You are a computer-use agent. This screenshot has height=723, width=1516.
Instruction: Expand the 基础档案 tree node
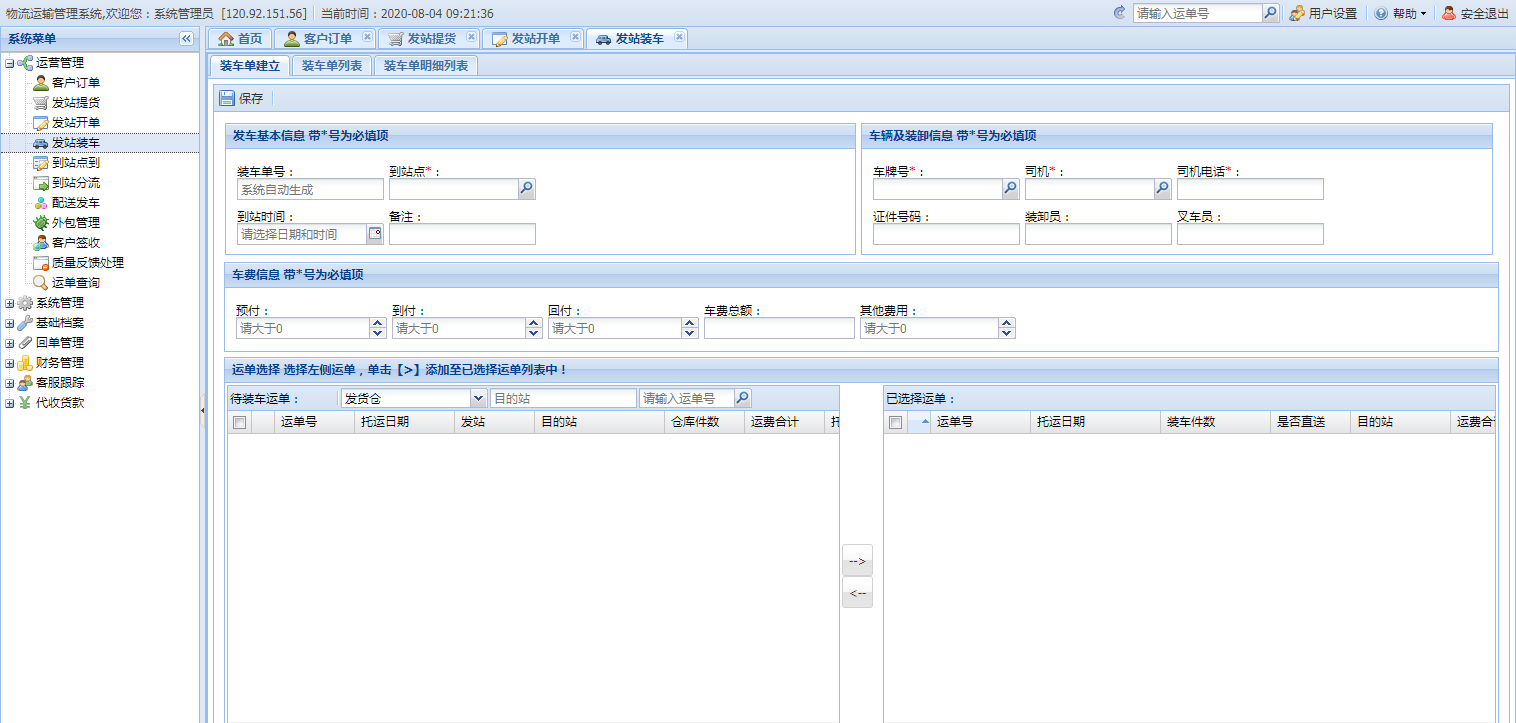[x=10, y=323]
